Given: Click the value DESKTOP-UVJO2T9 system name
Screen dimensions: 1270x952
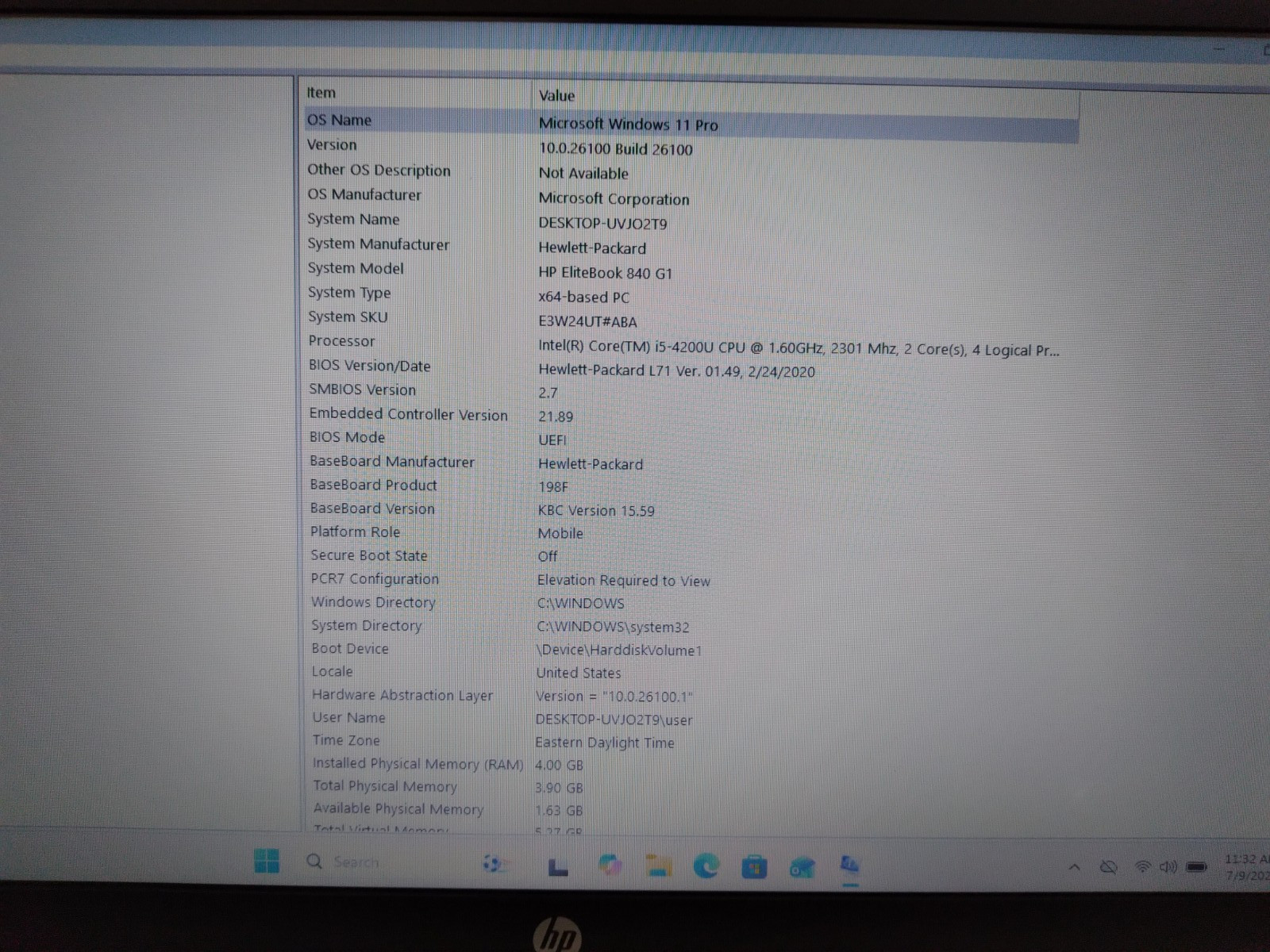Looking at the screenshot, I should coord(602,223).
